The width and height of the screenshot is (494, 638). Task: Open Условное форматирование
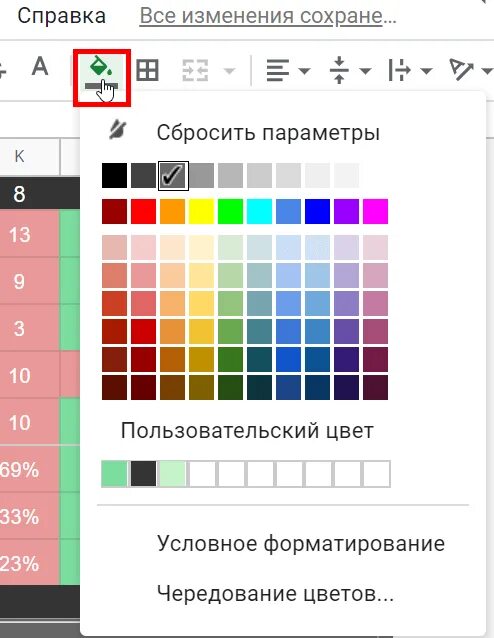click(x=301, y=544)
